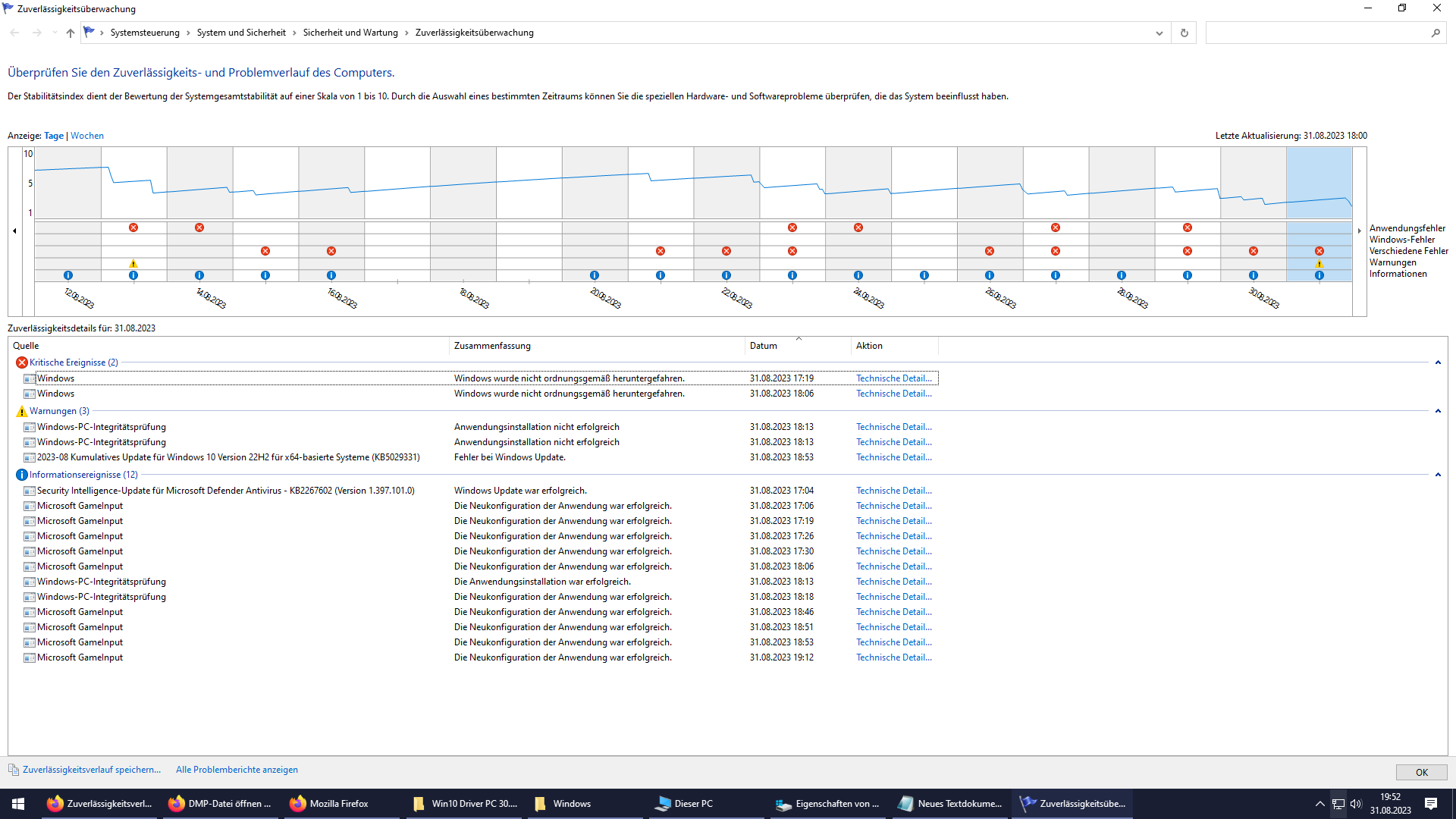Collapse the Kritische Ereignisse group chevron
Screen dimensions: 1456x819
(x=1437, y=362)
